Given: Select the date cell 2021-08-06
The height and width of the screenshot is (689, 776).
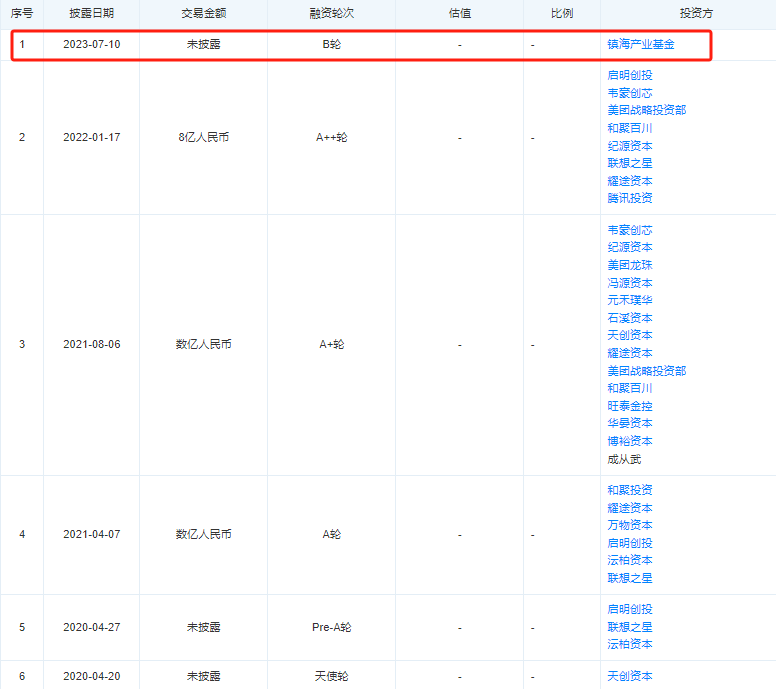Looking at the screenshot, I should tap(92, 344).
